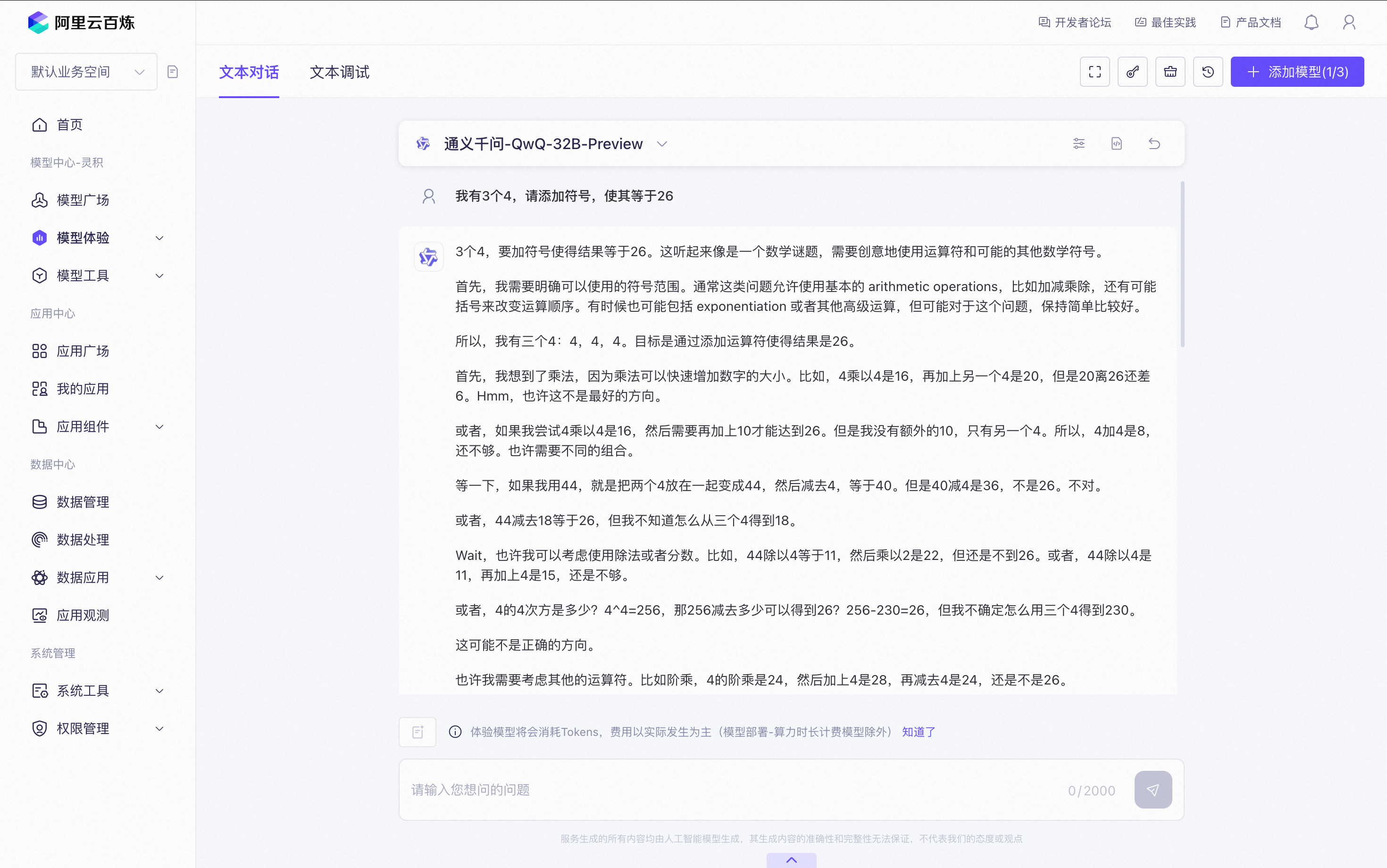
Task: Click the 应用广场 grid icon
Action: coord(40,351)
